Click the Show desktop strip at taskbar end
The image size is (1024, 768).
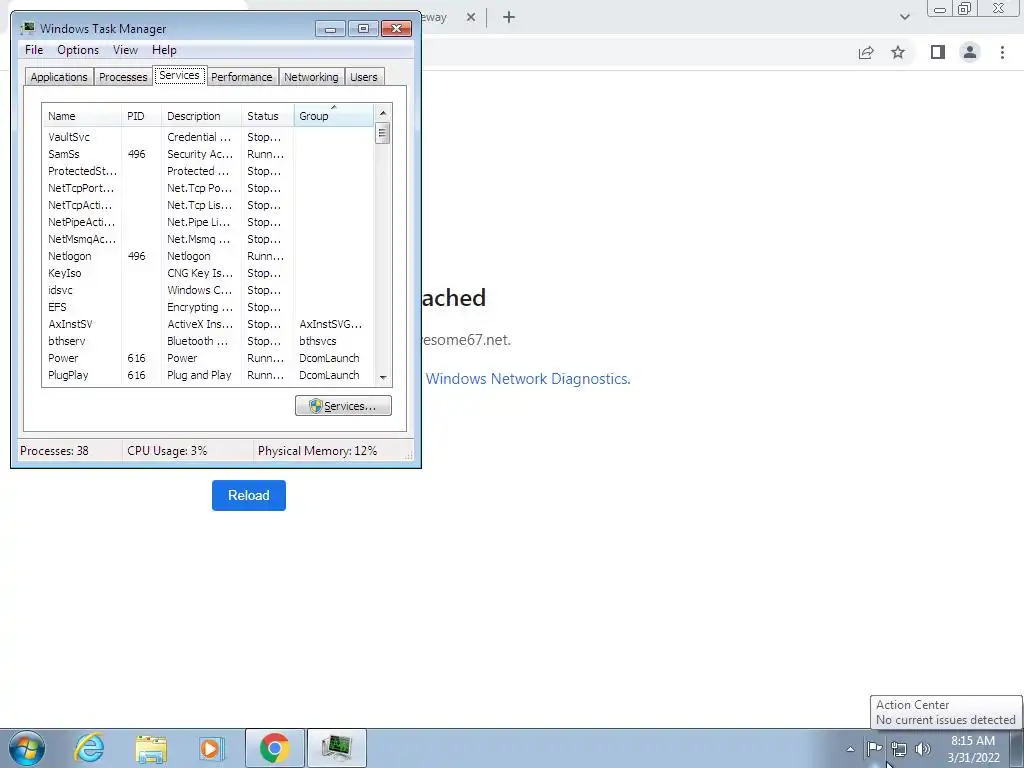pos(1017,748)
